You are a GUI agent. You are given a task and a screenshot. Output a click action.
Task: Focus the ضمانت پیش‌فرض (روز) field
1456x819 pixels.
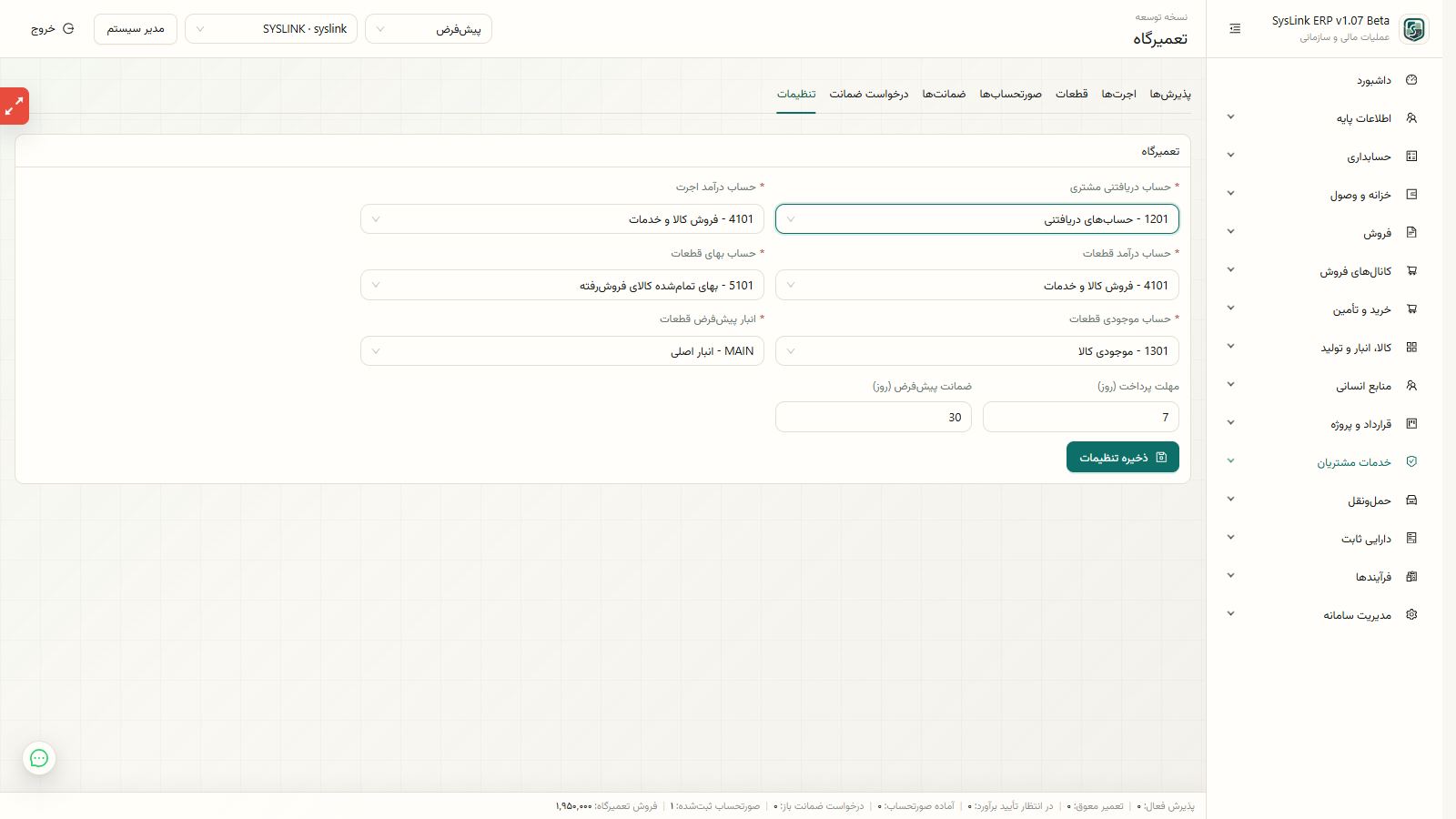pyautogui.click(x=874, y=418)
